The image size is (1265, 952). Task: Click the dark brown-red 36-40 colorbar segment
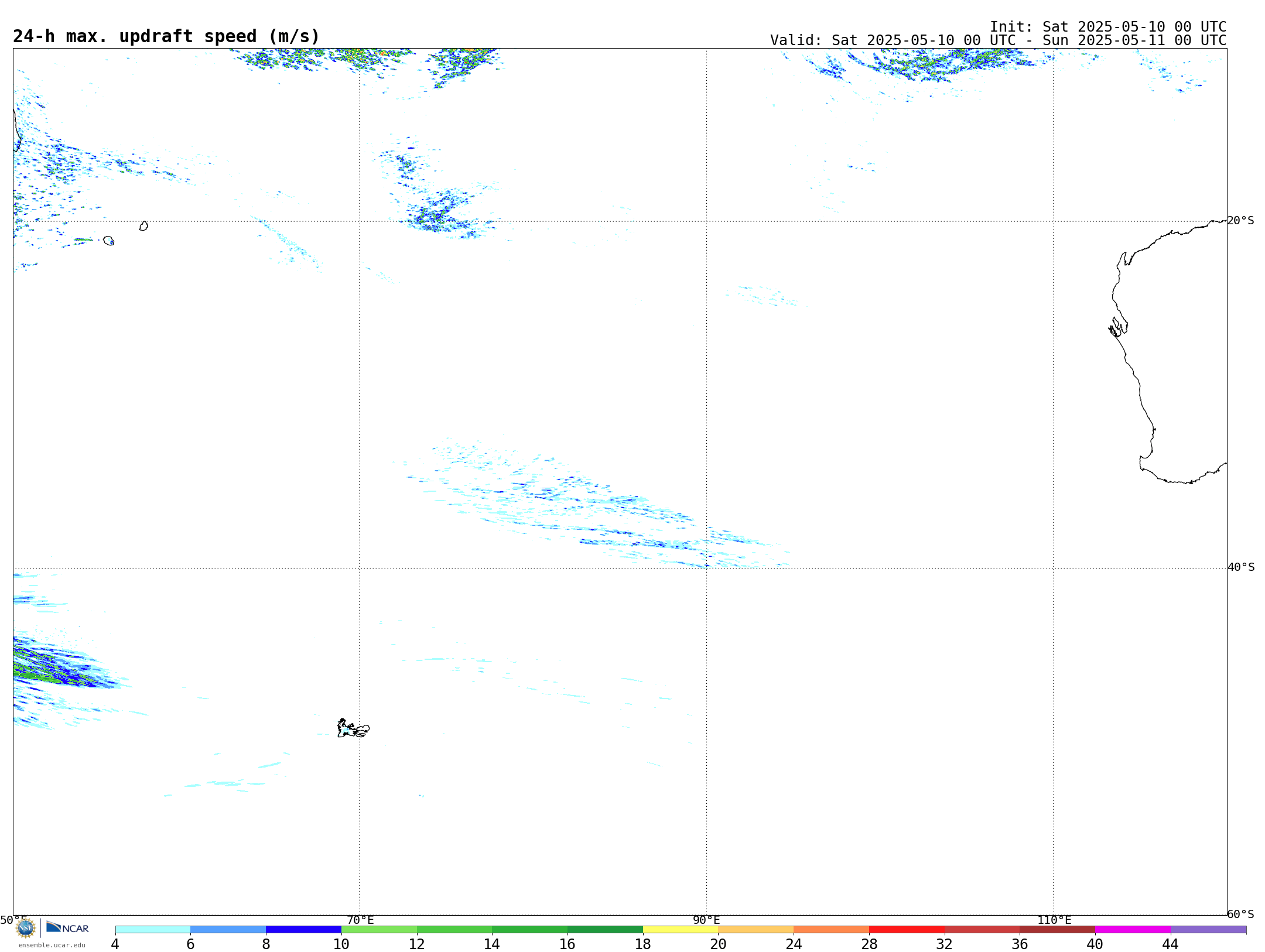[x=1057, y=929]
